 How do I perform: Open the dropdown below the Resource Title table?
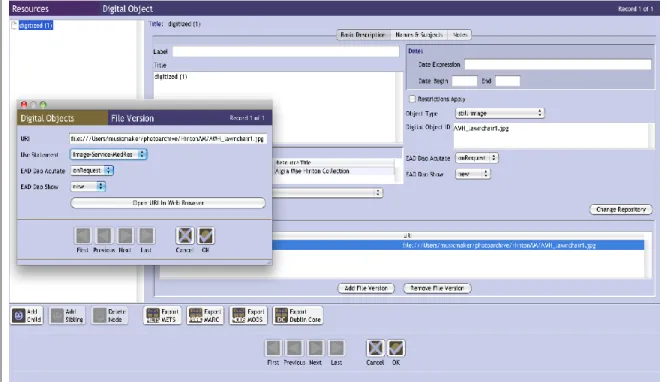coord(327,193)
